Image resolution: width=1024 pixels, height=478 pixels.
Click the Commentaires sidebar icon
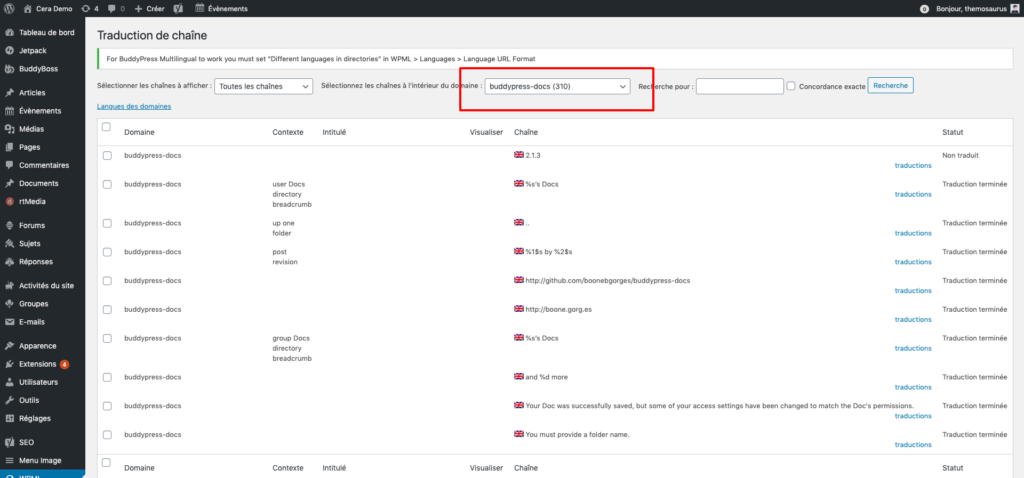pos(9,165)
